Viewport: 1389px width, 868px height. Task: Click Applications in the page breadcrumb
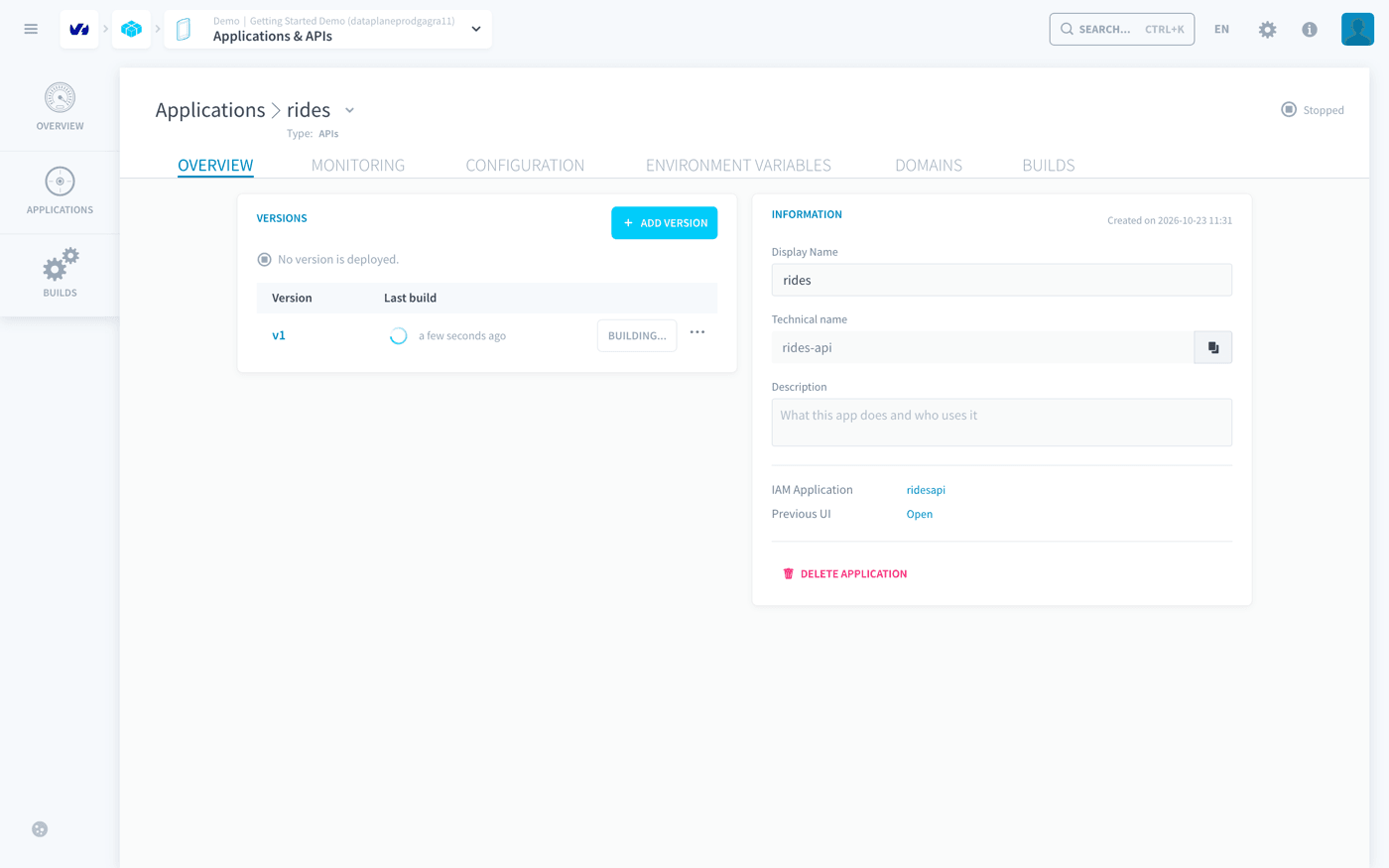click(210, 110)
